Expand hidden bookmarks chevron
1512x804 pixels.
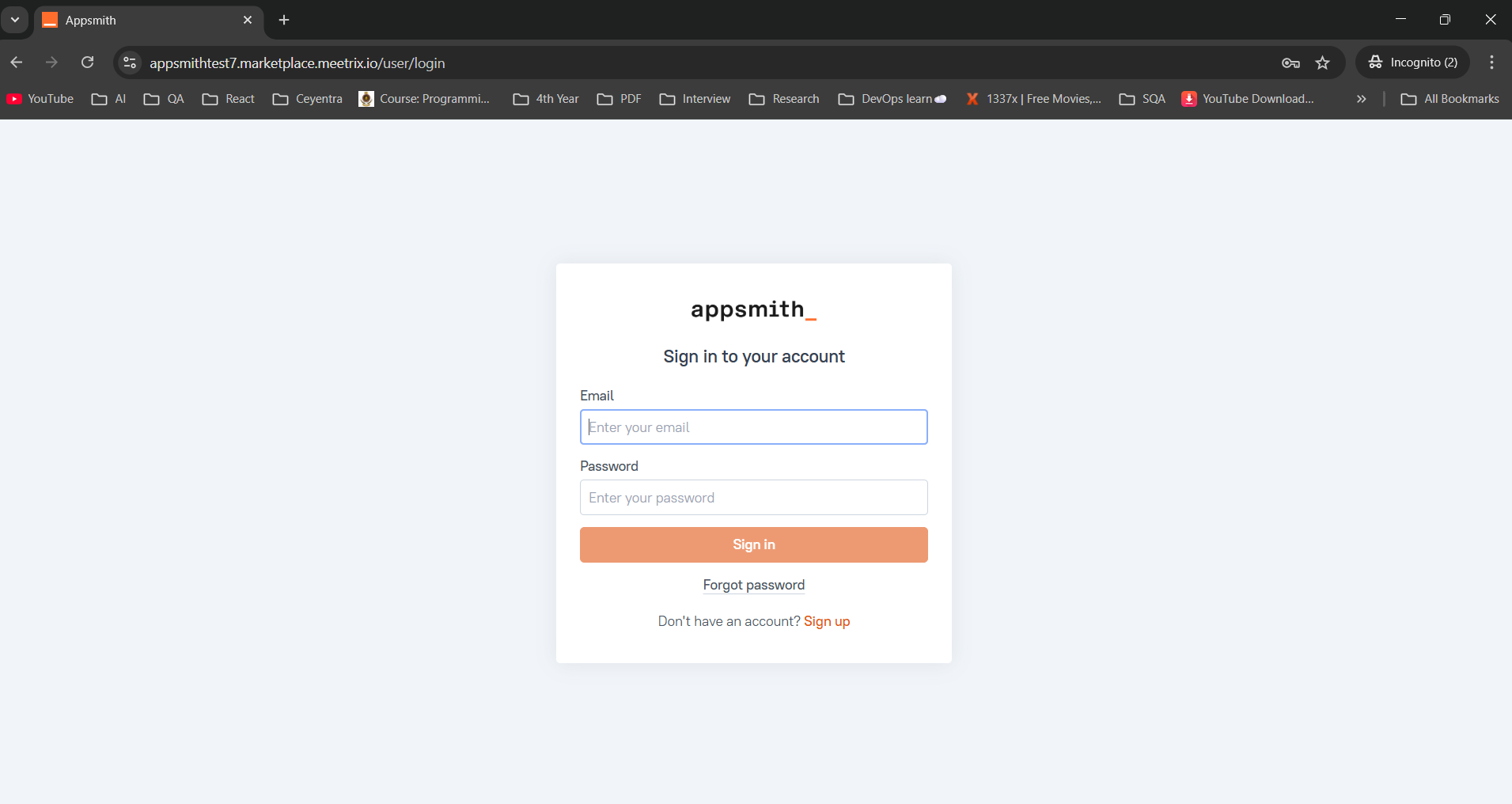1361,99
